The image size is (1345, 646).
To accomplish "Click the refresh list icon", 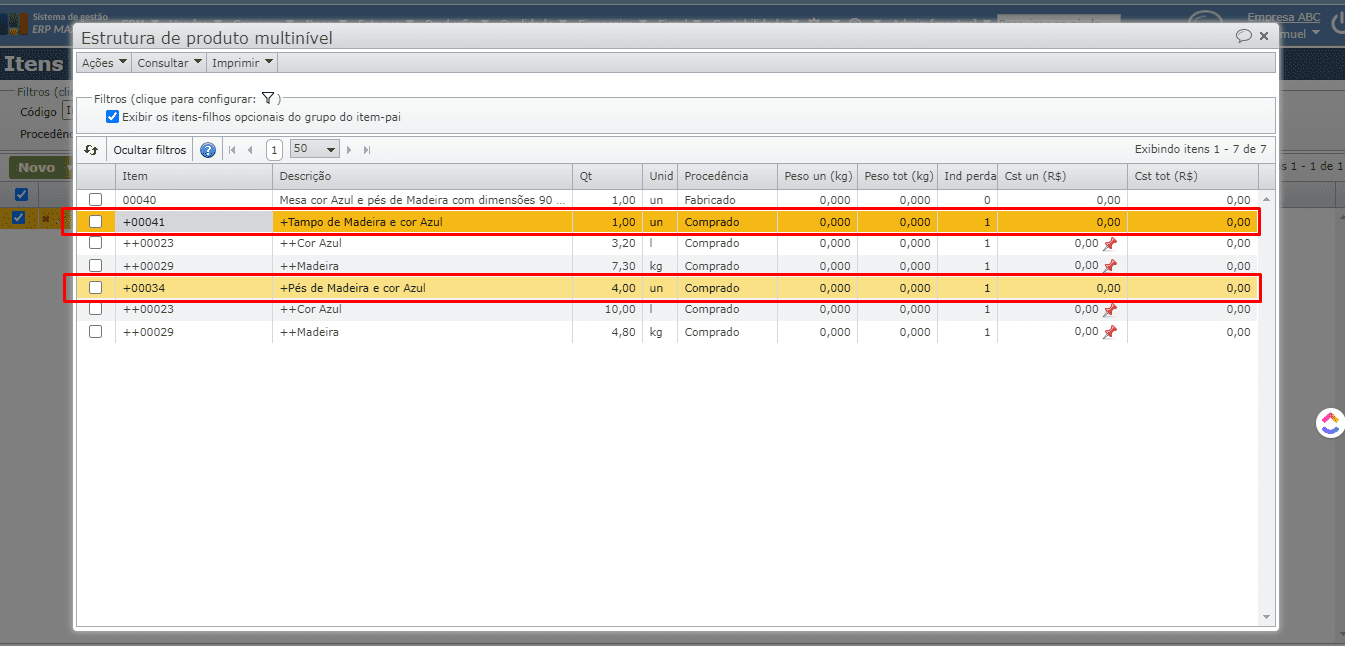I will [91, 150].
